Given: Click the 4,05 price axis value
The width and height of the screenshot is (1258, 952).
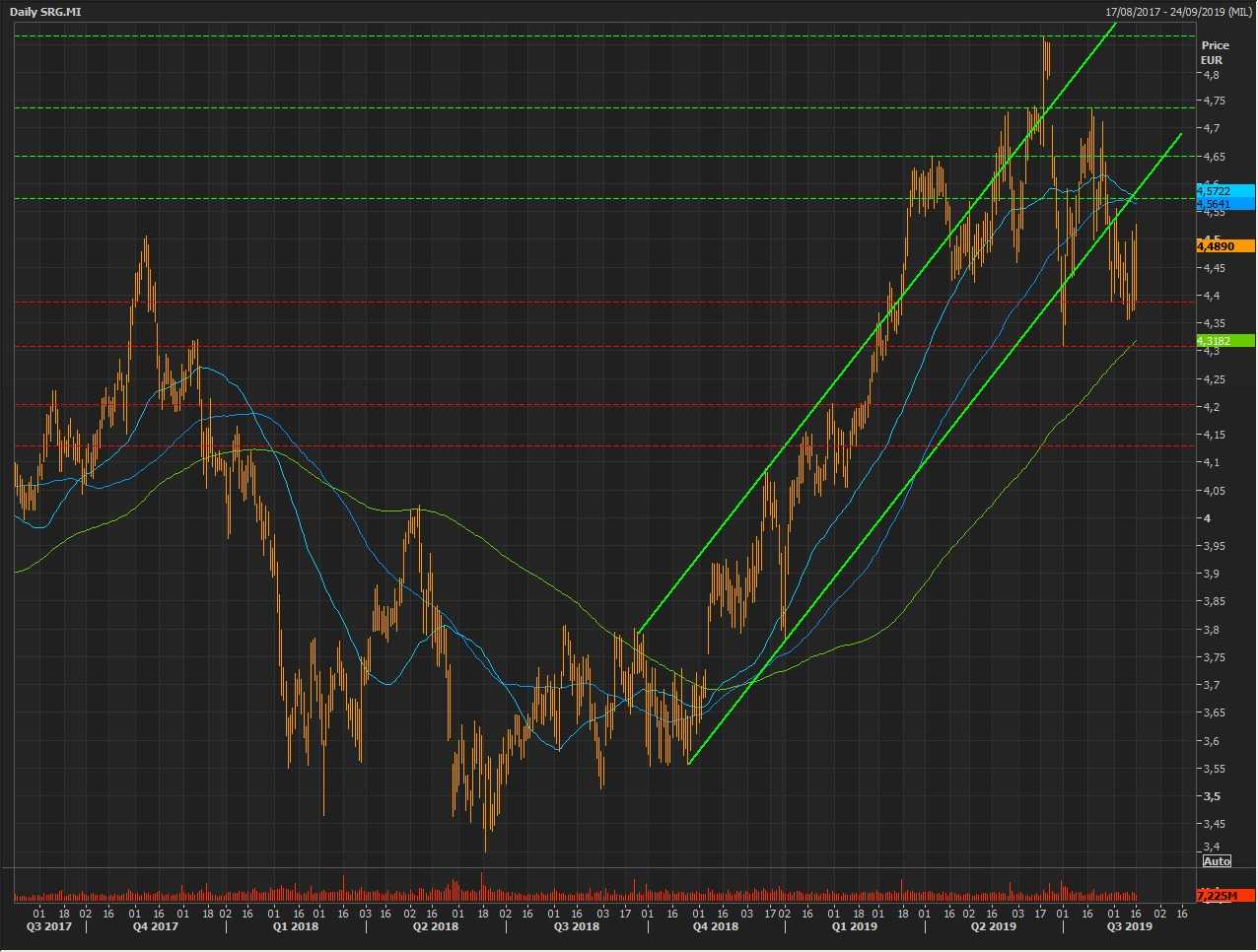Looking at the screenshot, I should (1214, 491).
